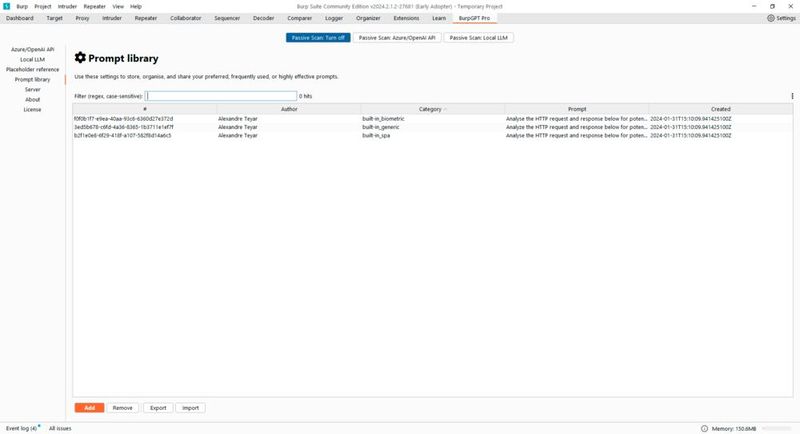Sort table by Author column
The width and height of the screenshot is (800, 434).
coord(289,109)
